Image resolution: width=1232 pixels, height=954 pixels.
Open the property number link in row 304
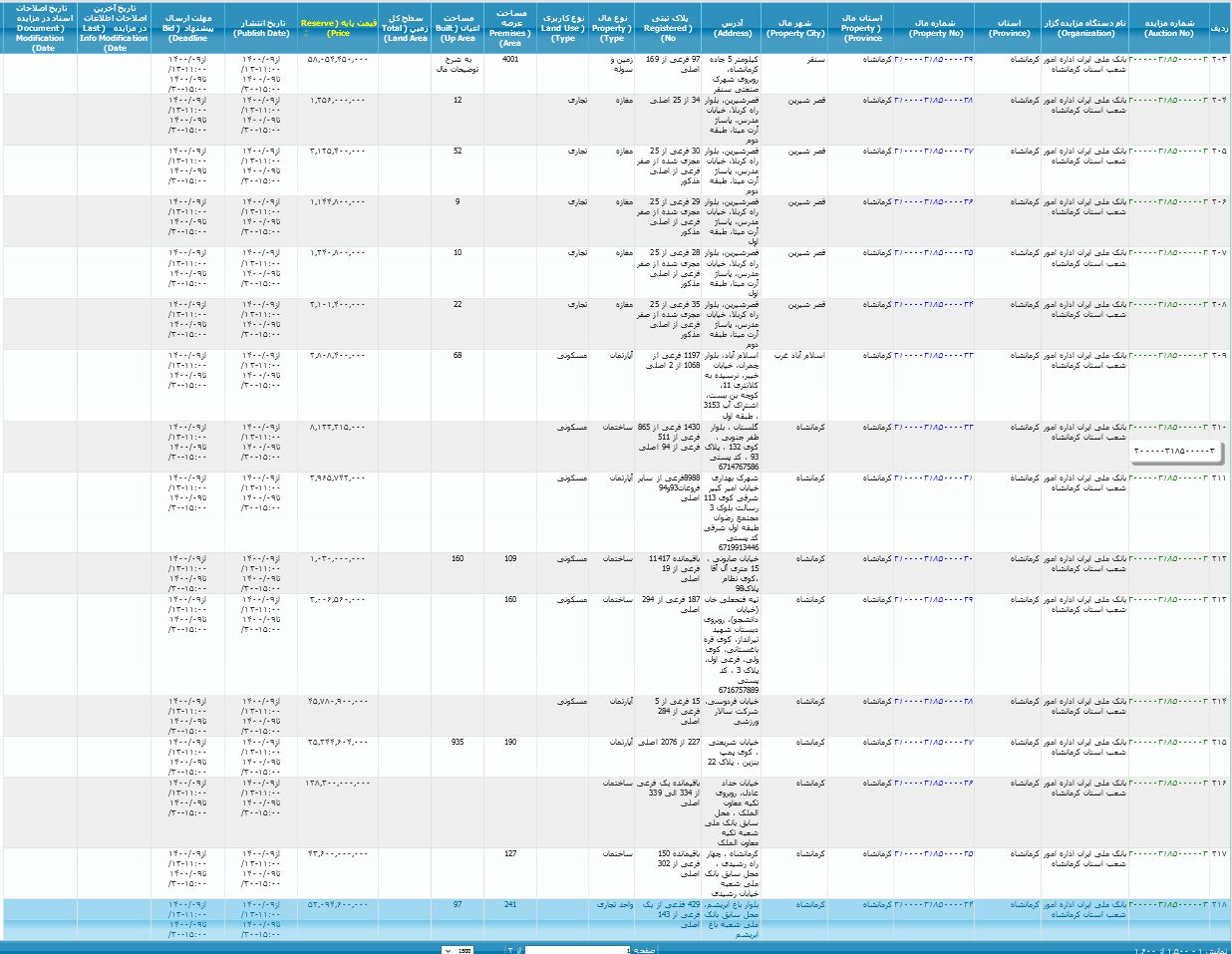pos(934,101)
